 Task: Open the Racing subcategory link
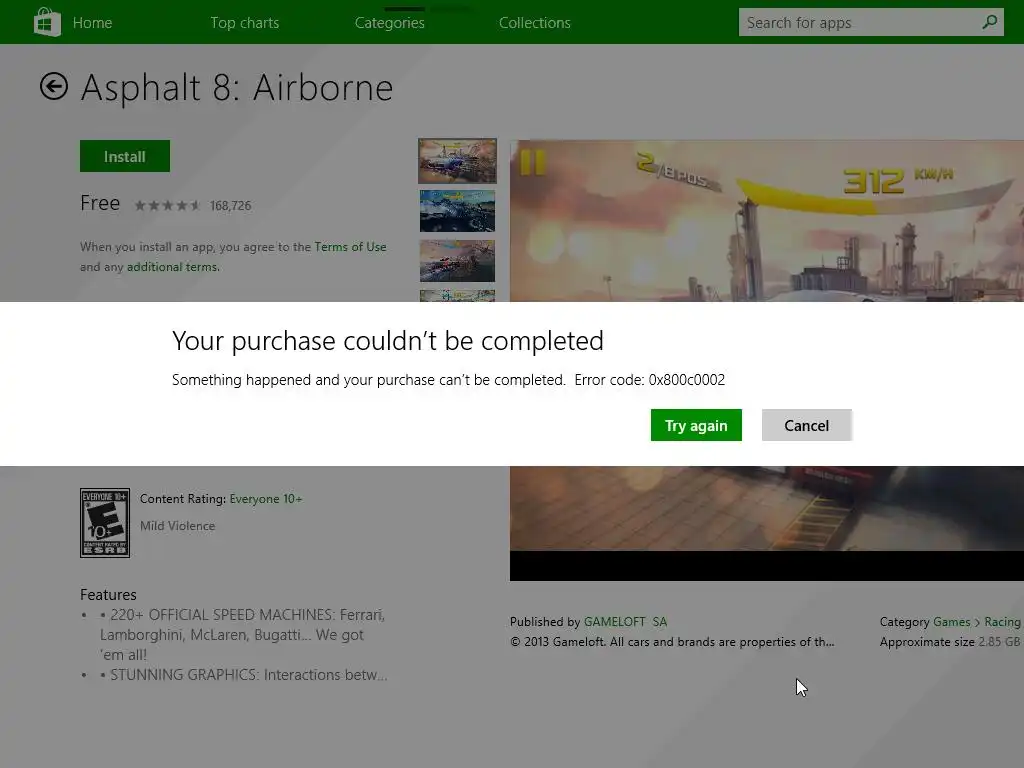1002,622
